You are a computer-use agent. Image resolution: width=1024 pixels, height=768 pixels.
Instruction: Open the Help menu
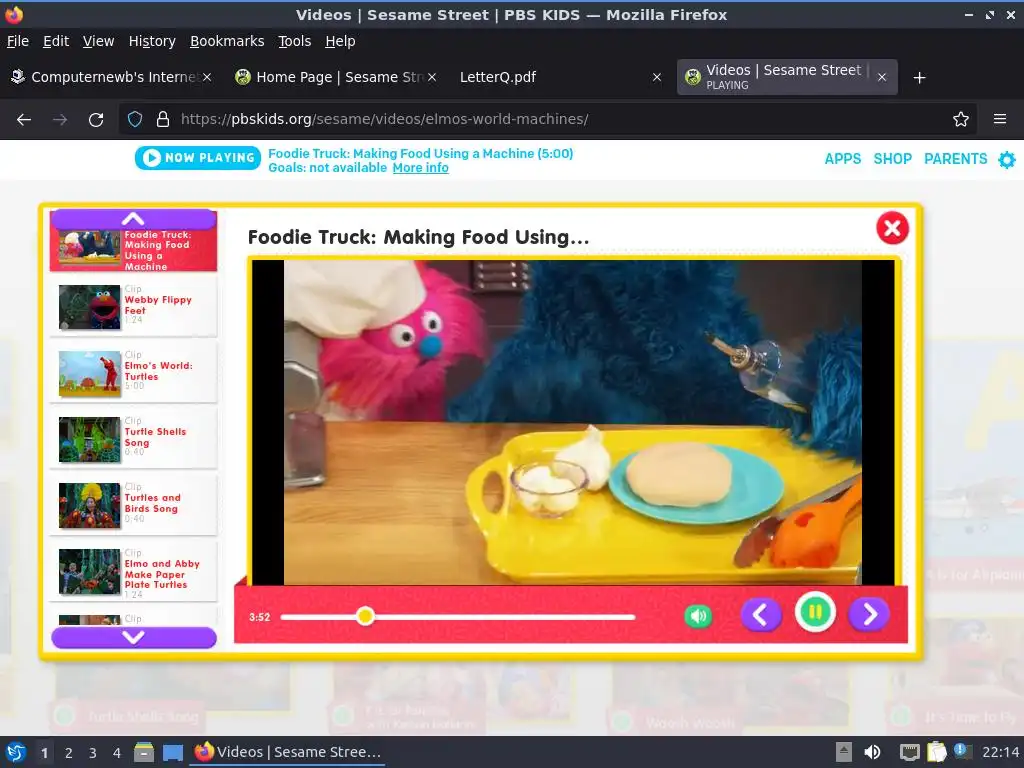click(340, 41)
